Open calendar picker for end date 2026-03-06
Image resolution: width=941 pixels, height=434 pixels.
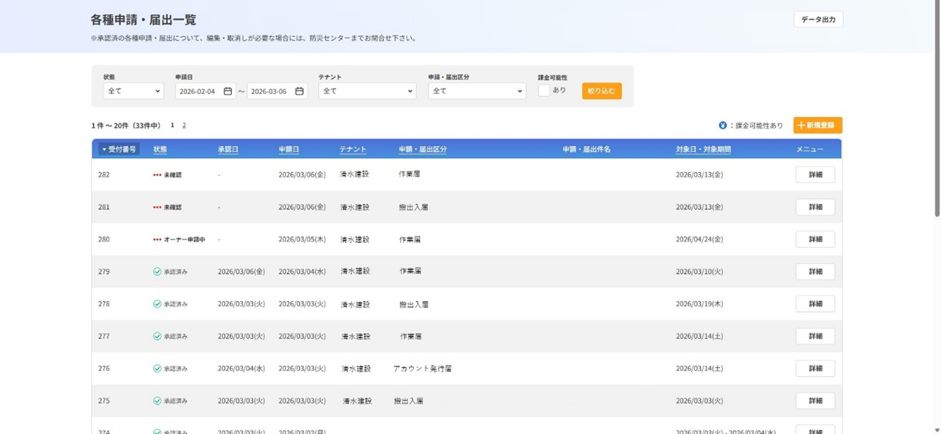click(299, 91)
